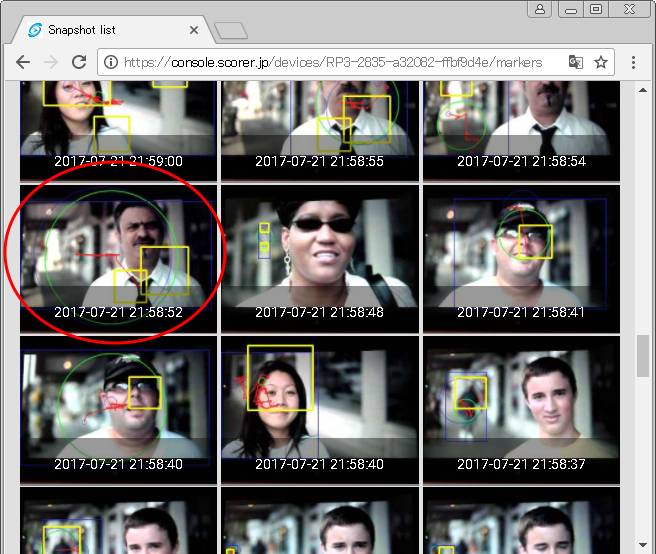The height and width of the screenshot is (554, 656).
Task: Close the Snapshot list tab
Action: click(194, 30)
